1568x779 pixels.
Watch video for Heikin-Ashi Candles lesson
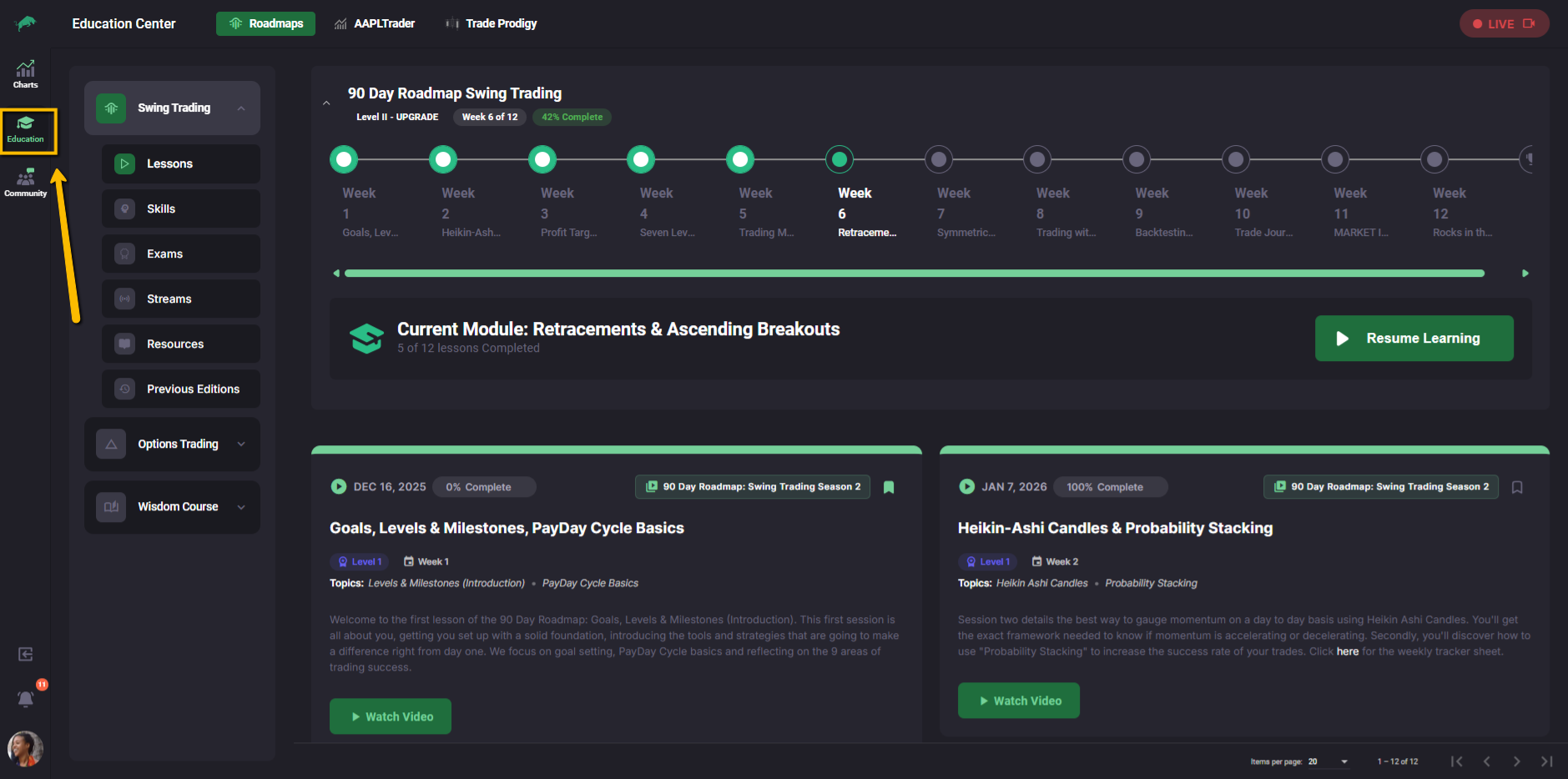pyautogui.click(x=1018, y=701)
